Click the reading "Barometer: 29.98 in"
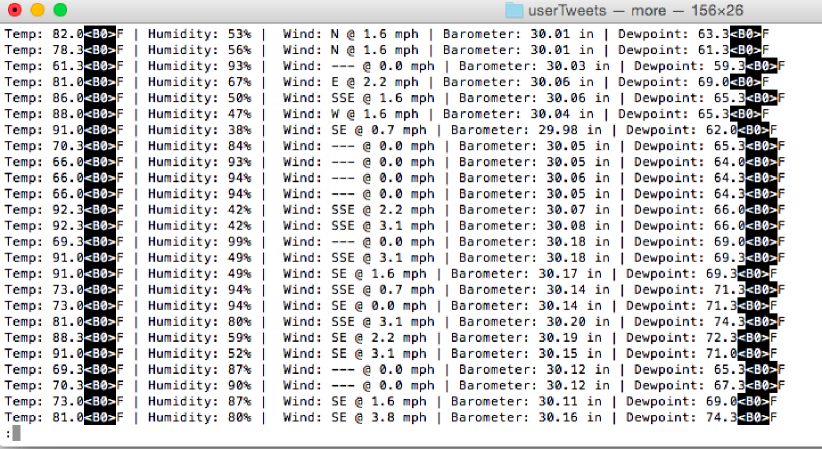The height and width of the screenshot is (449, 822). (x=526, y=130)
